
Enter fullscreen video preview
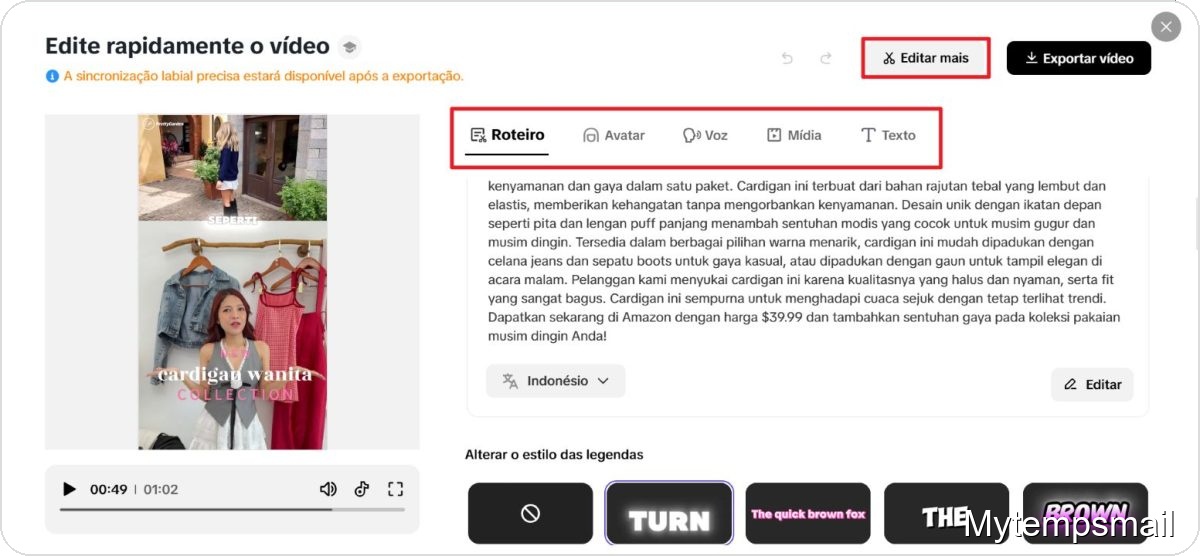tap(395, 489)
